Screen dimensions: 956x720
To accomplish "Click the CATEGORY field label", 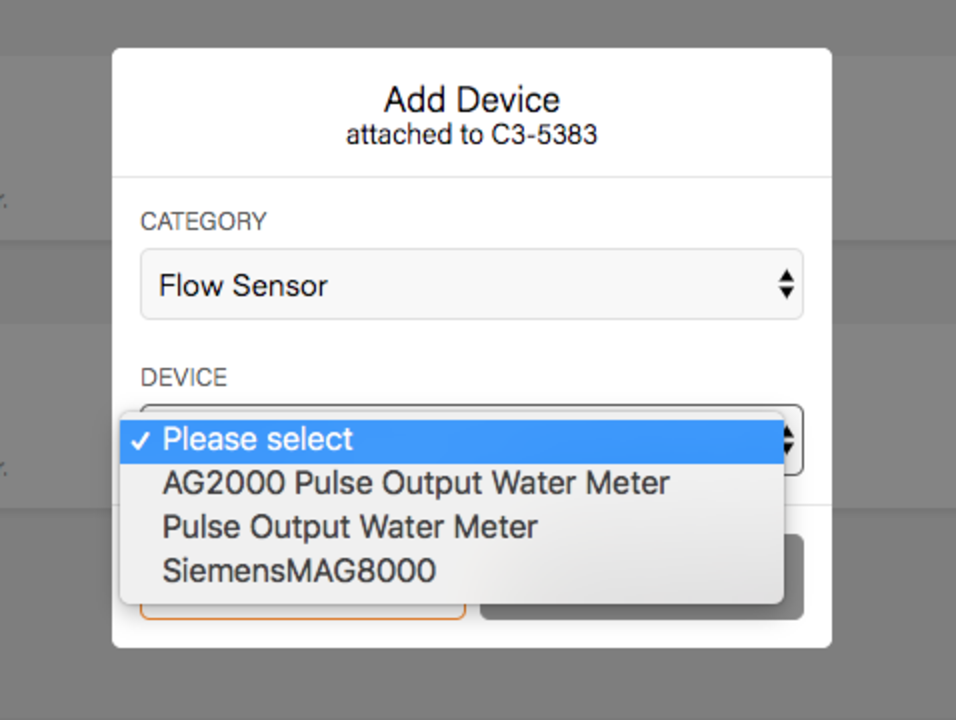I will (203, 222).
